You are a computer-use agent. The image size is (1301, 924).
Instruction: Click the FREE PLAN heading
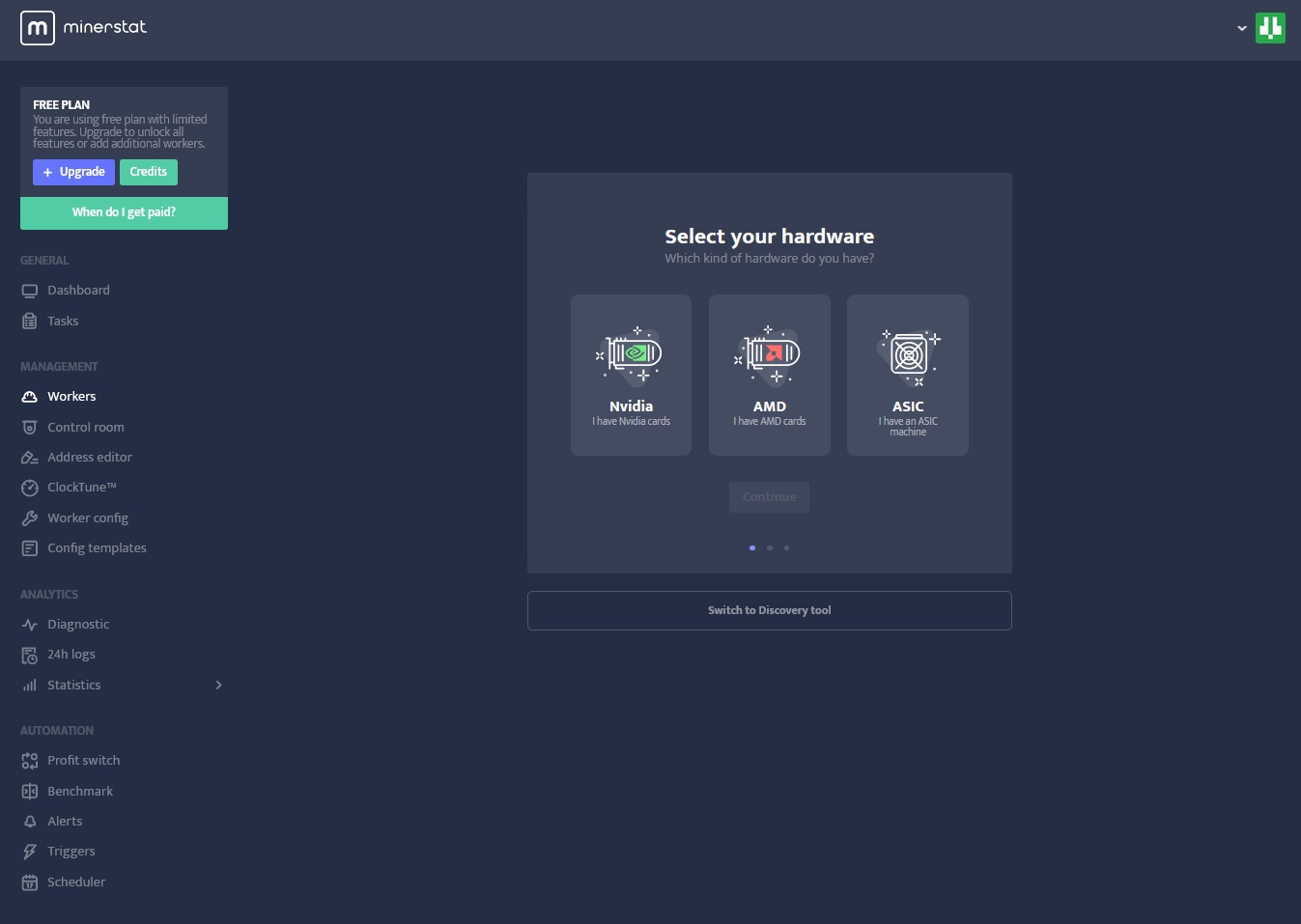(x=61, y=105)
